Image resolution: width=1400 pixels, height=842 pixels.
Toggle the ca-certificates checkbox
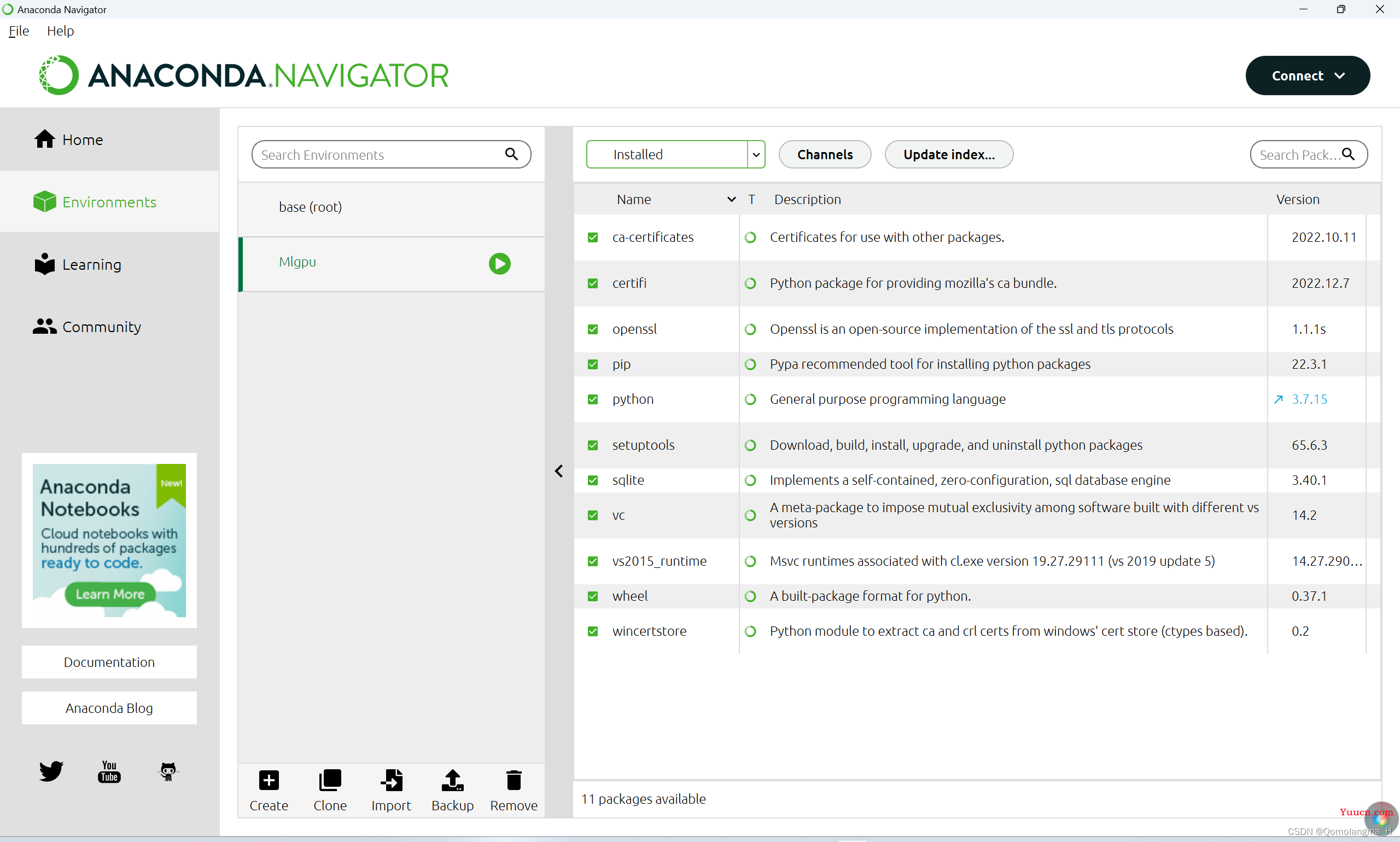click(593, 237)
